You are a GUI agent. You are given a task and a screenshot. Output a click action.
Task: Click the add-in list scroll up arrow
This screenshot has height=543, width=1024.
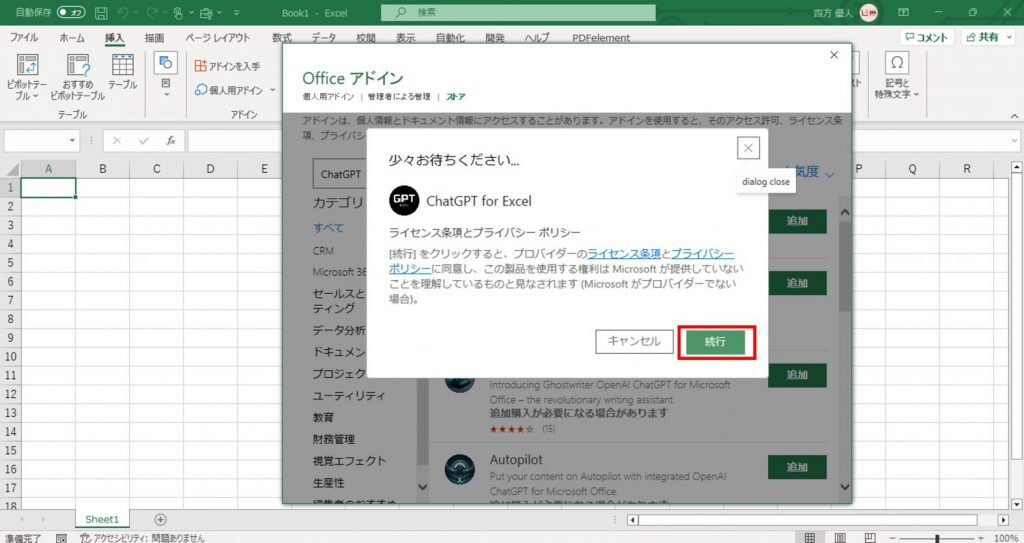click(x=844, y=212)
